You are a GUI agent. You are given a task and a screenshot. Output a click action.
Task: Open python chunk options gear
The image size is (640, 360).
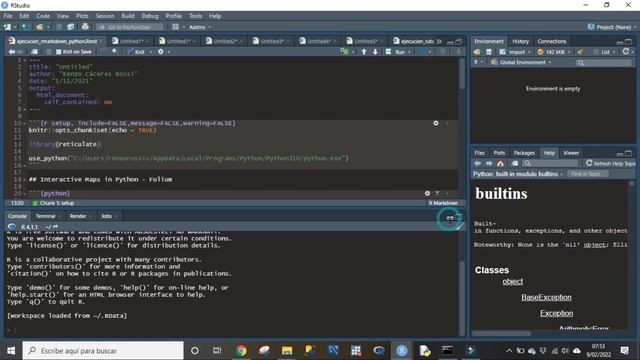coord(427,193)
